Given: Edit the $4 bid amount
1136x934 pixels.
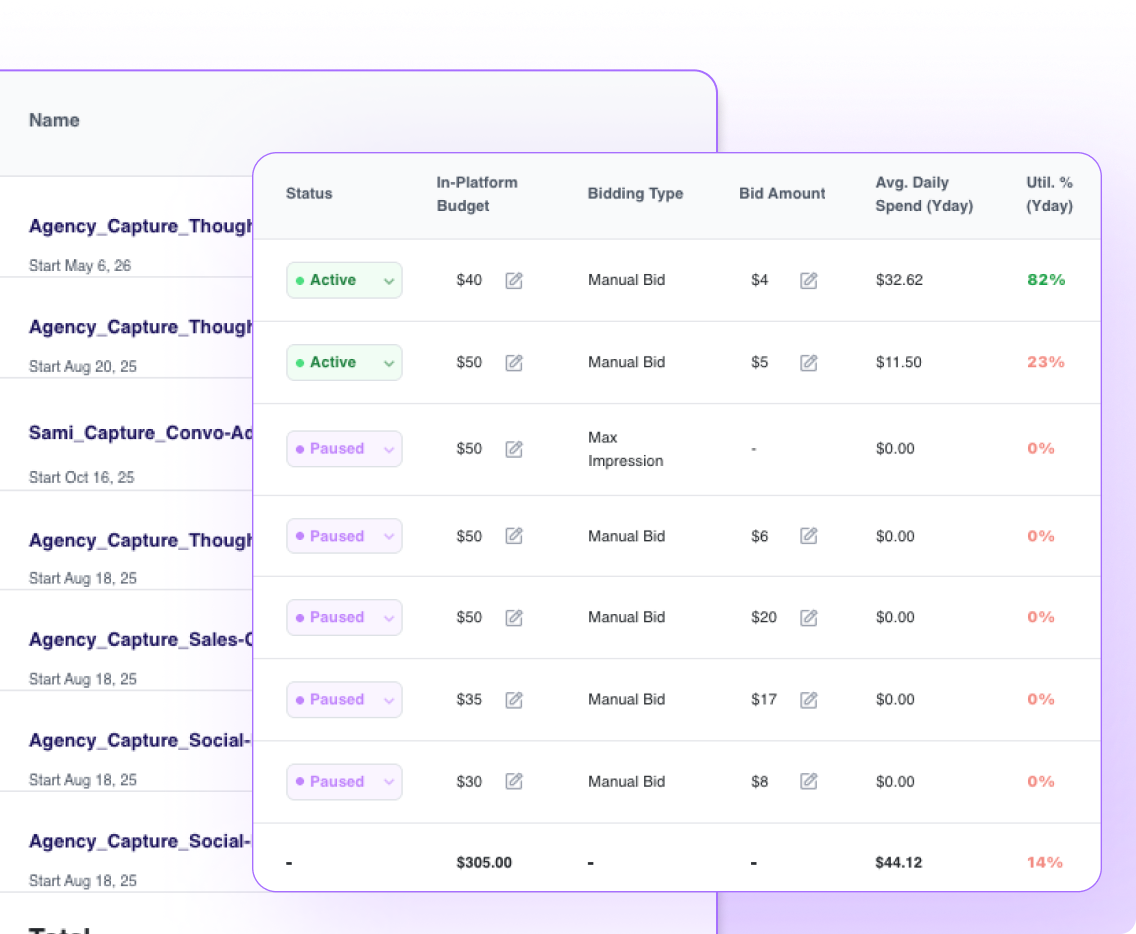Looking at the screenshot, I should click(x=809, y=280).
